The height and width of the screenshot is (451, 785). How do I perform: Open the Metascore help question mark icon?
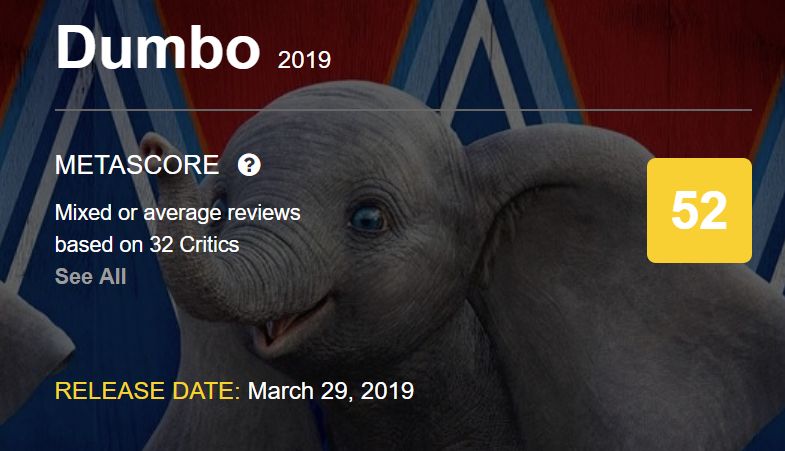pyautogui.click(x=249, y=165)
